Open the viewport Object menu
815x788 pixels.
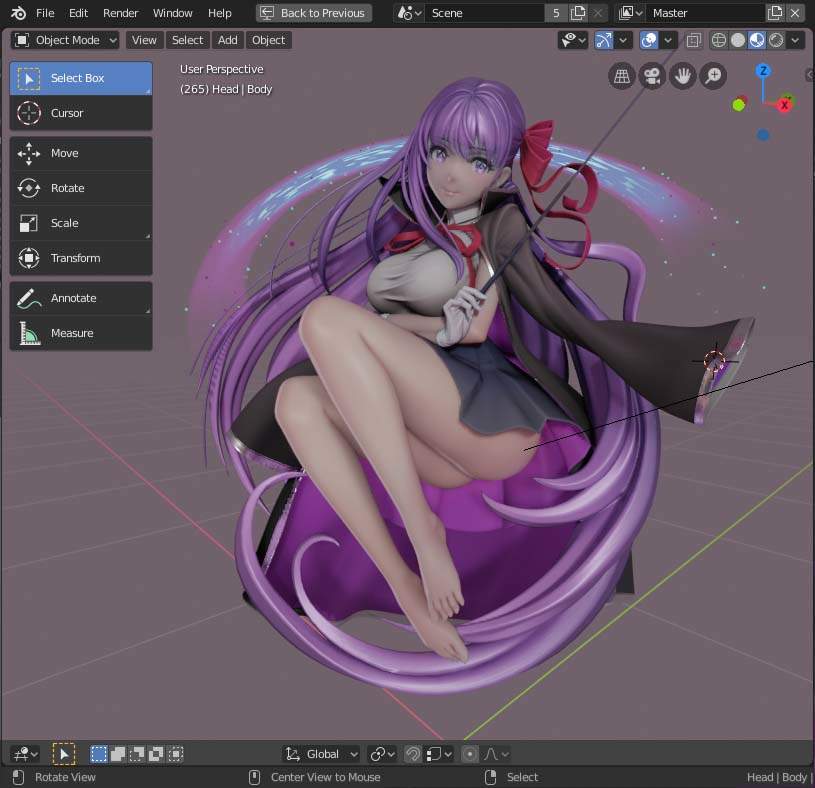coord(269,40)
